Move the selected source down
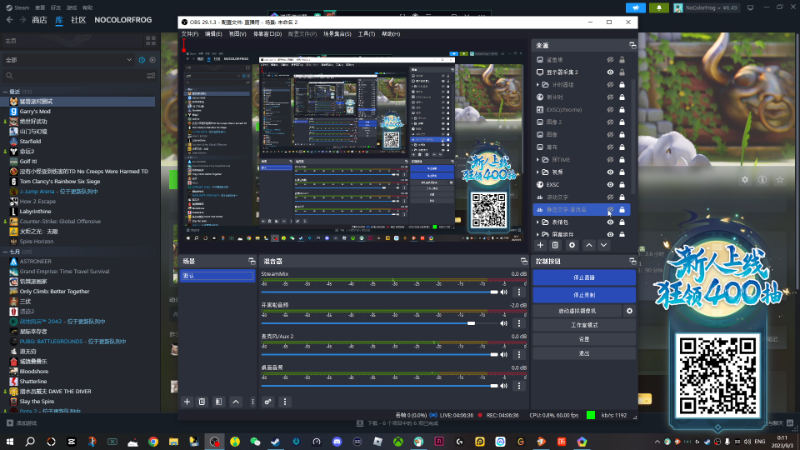Image resolution: width=800 pixels, height=450 pixels. click(x=604, y=245)
